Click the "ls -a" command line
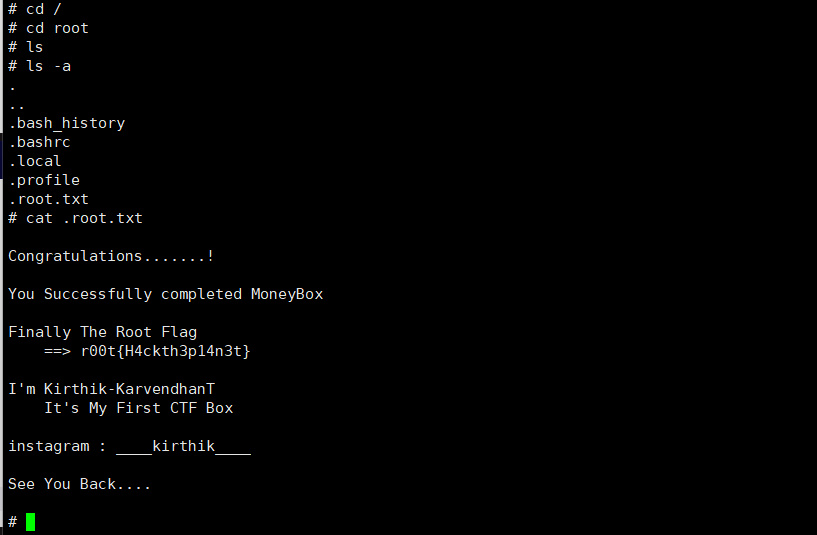Screen dimensions: 817x535 tap(39, 66)
